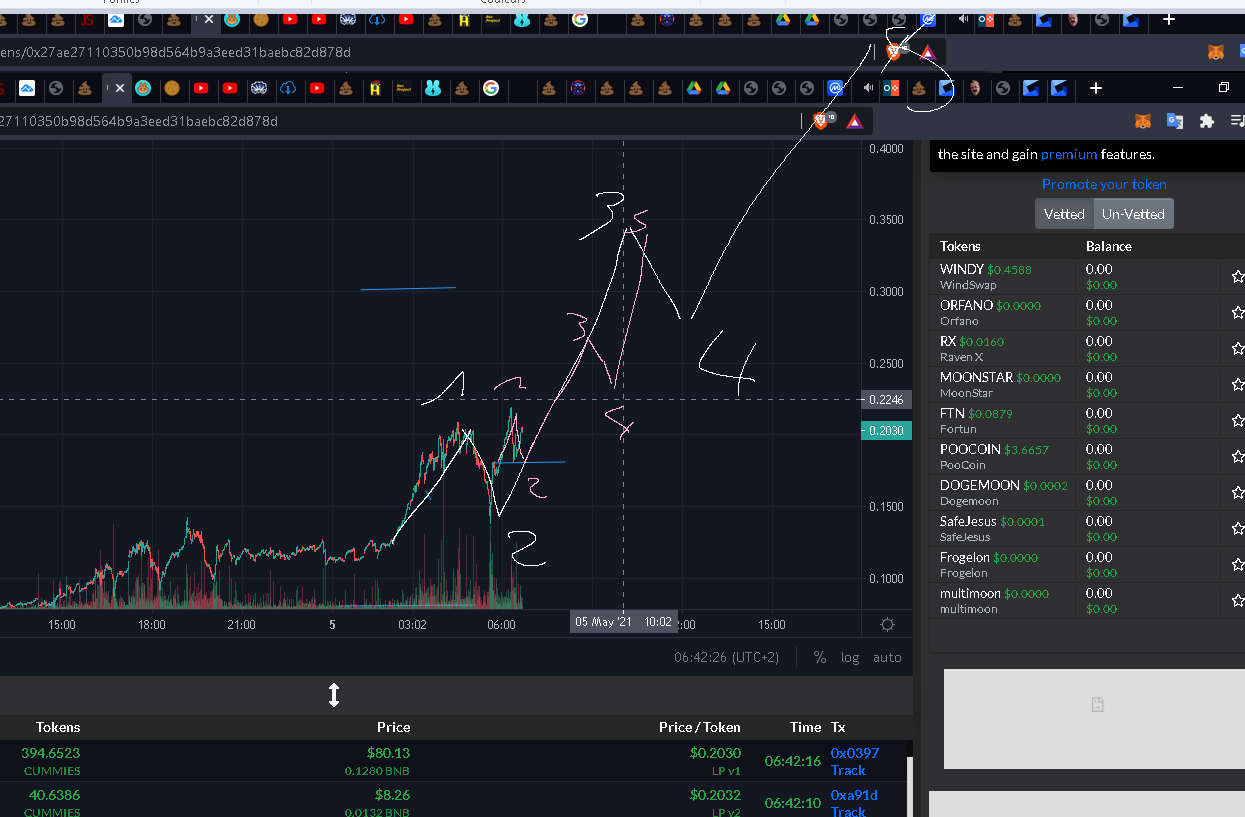Star the multimoon token row
Screen dimensions: 1245x817
[x=1238, y=601]
